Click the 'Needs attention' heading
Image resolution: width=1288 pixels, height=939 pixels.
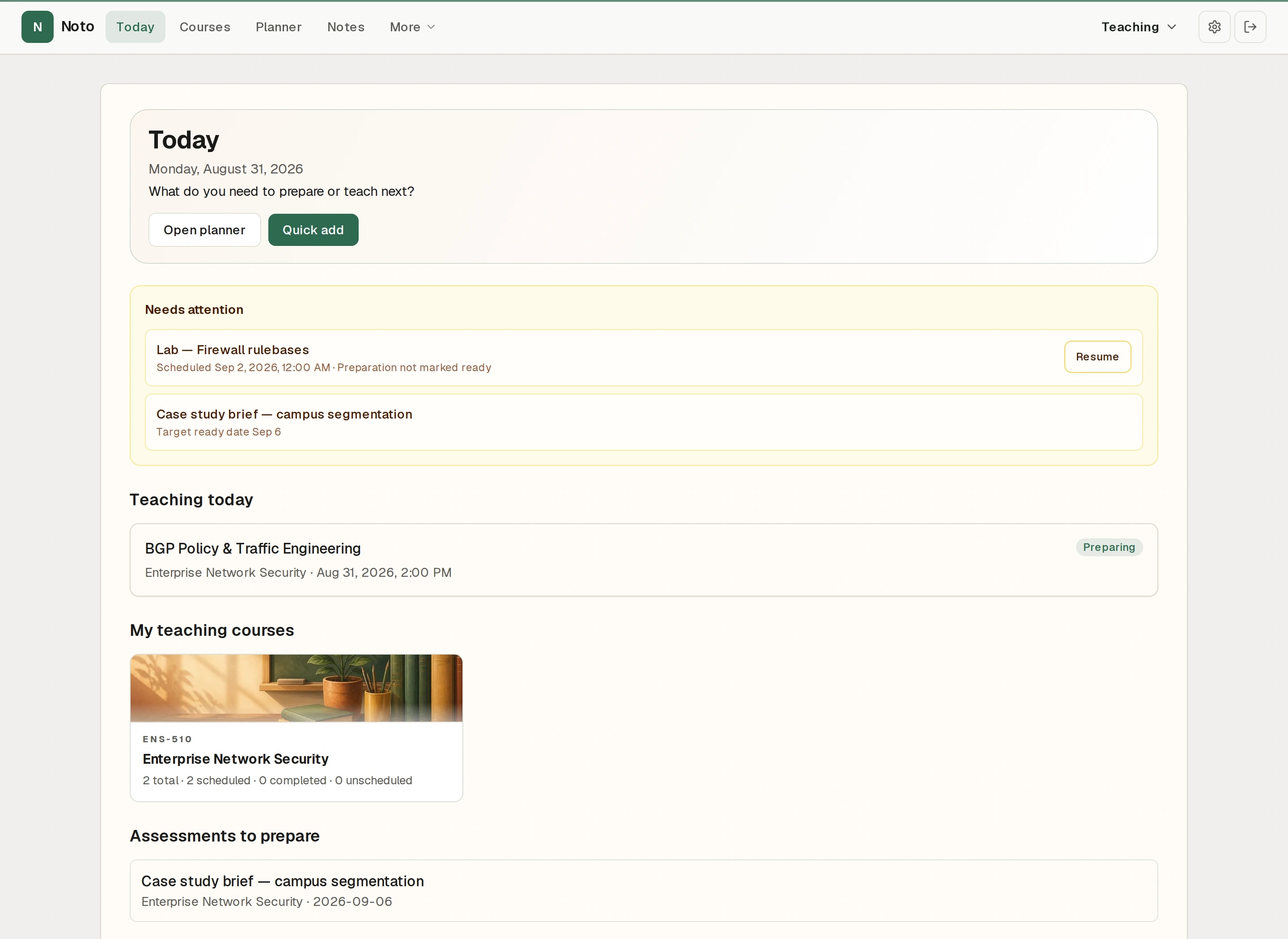pos(194,309)
